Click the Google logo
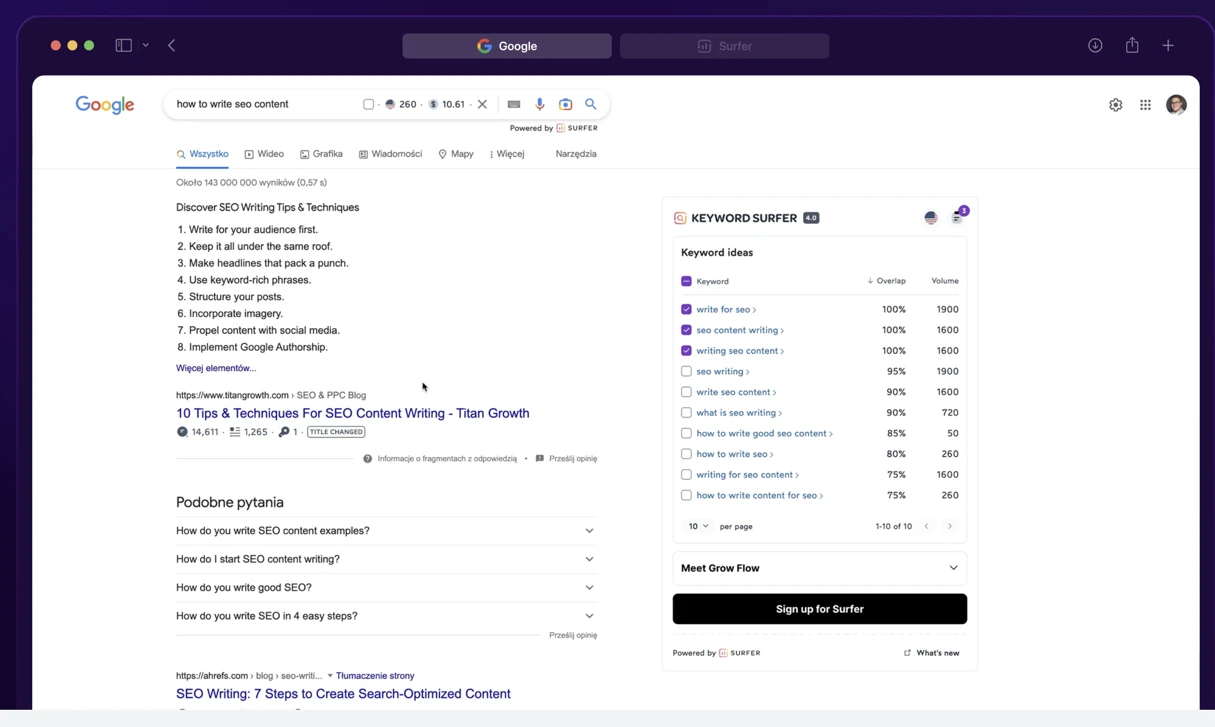The image size is (1215, 727). (x=105, y=105)
